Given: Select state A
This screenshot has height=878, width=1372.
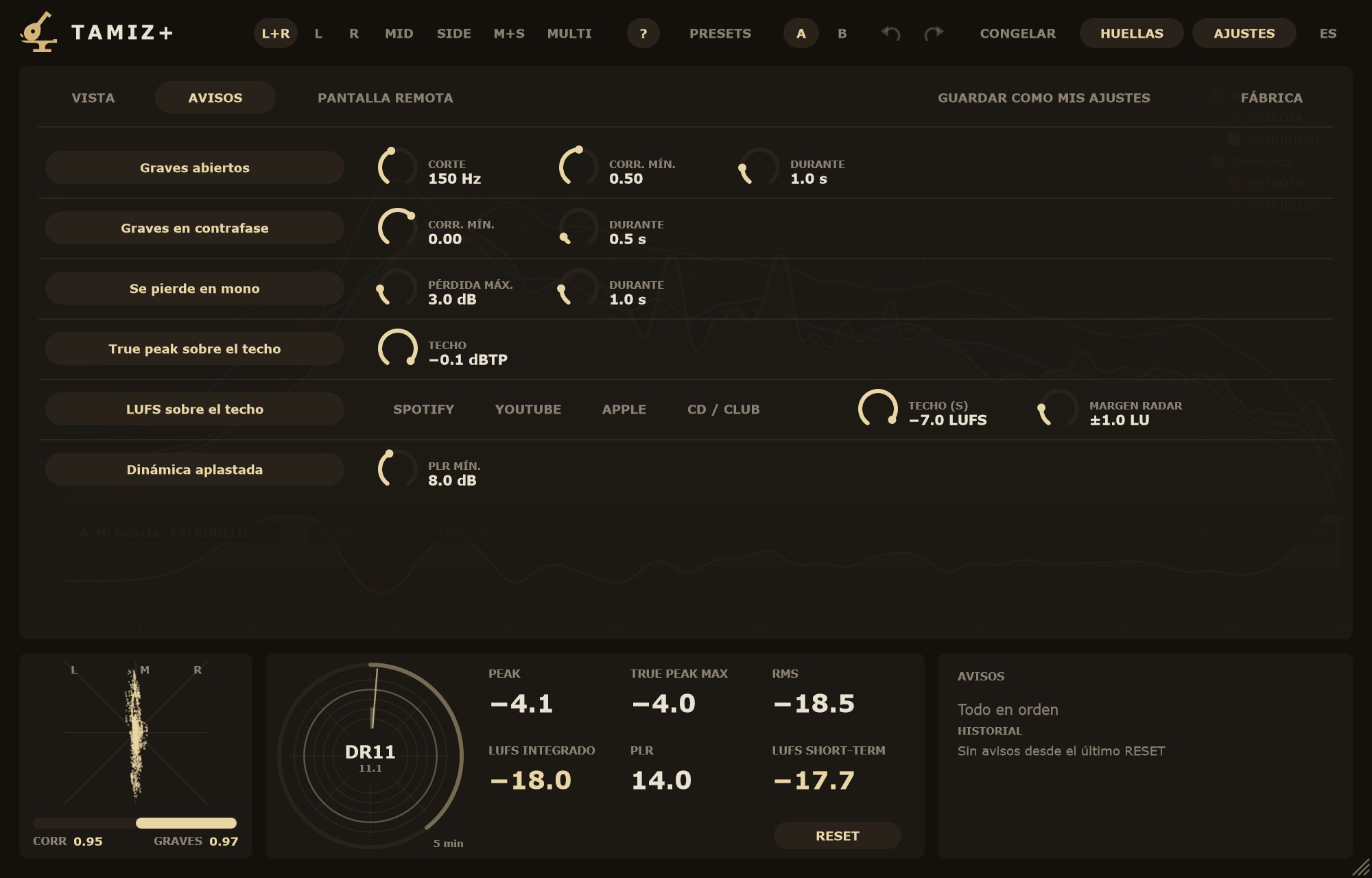Looking at the screenshot, I should [x=801, y=33].
